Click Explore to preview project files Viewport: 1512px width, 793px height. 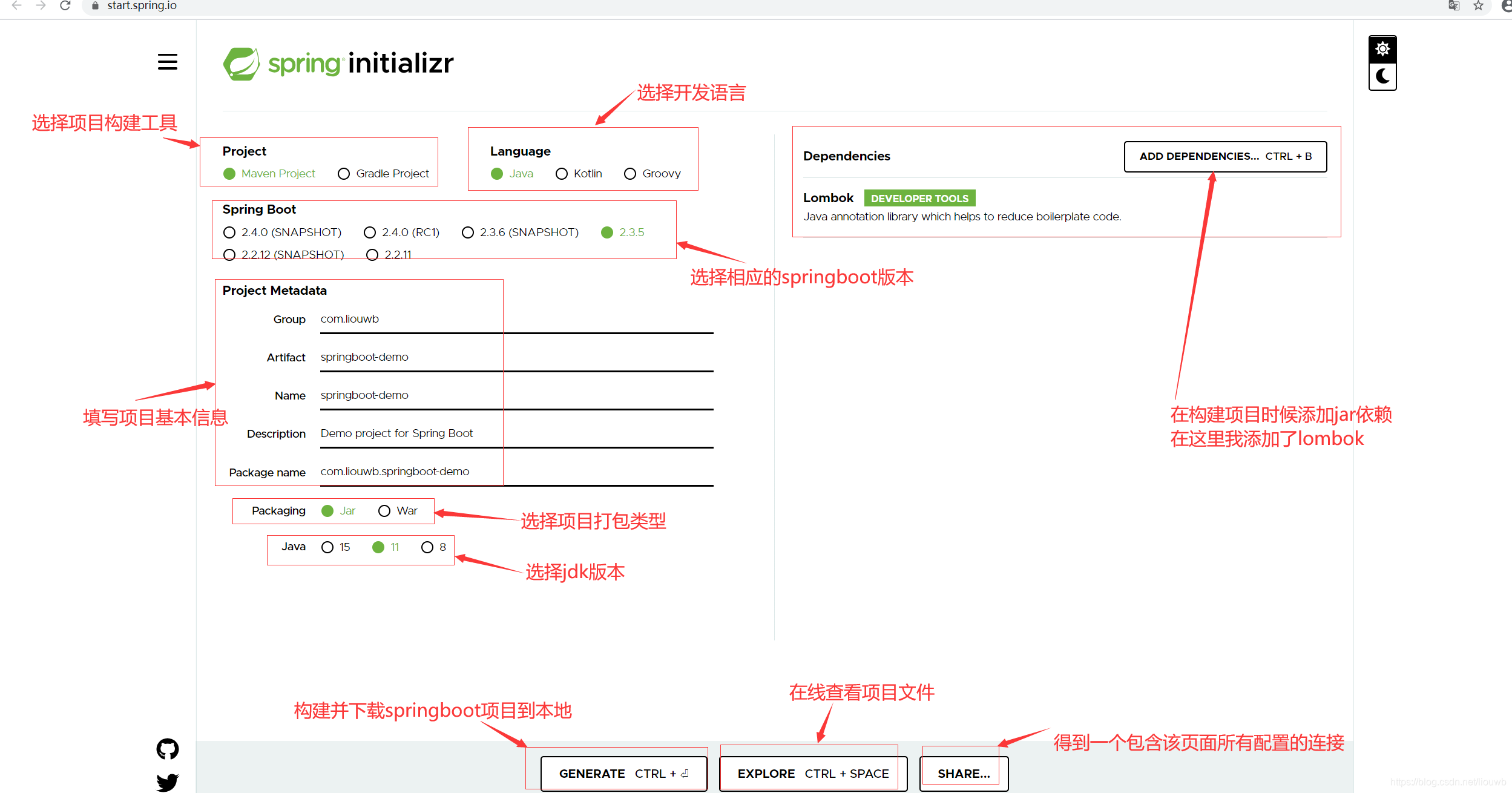(814, 774)
